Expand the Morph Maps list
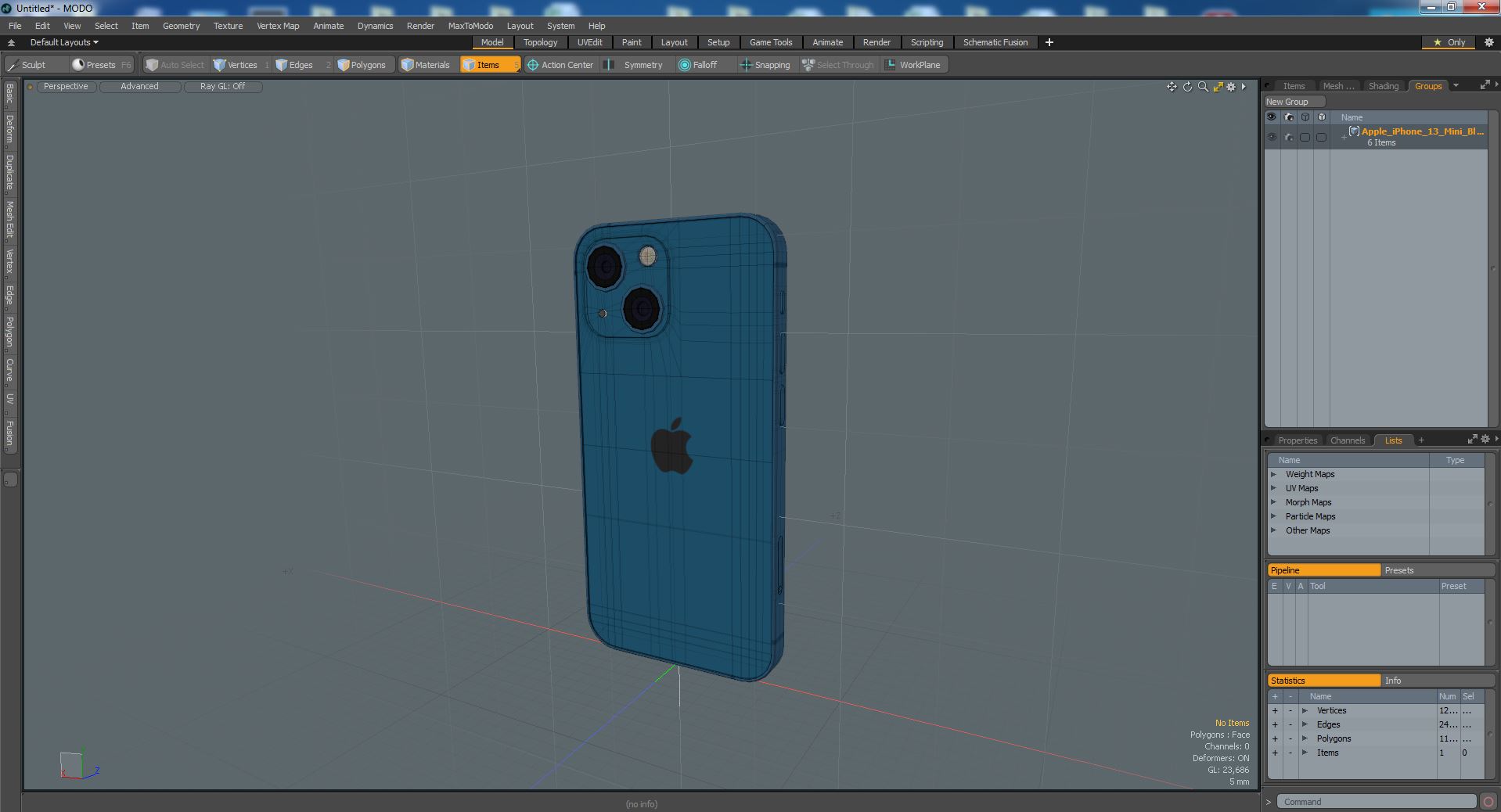 tap(1273, 502)
